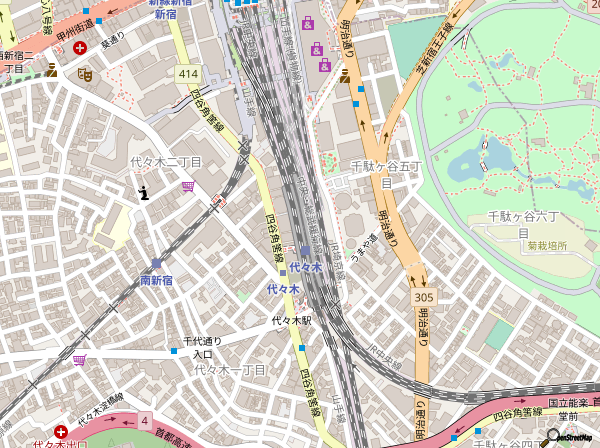Click the route 414 road shield

click(189, 74)
